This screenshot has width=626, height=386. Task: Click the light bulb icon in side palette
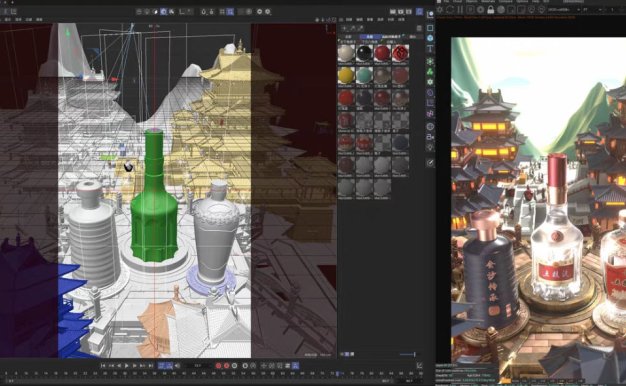[430, 147]
